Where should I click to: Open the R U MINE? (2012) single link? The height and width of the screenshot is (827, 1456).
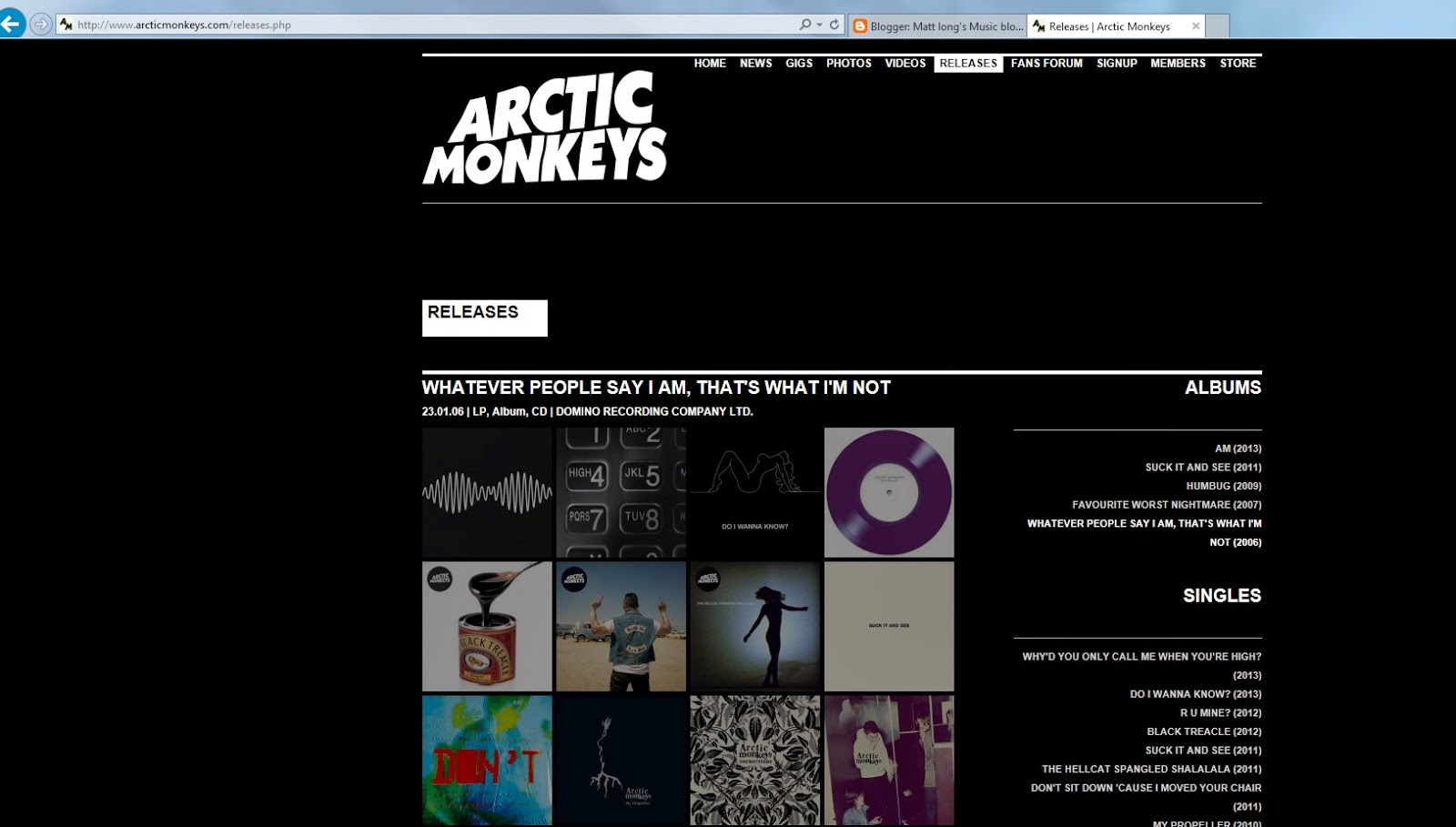(1220, 713)
